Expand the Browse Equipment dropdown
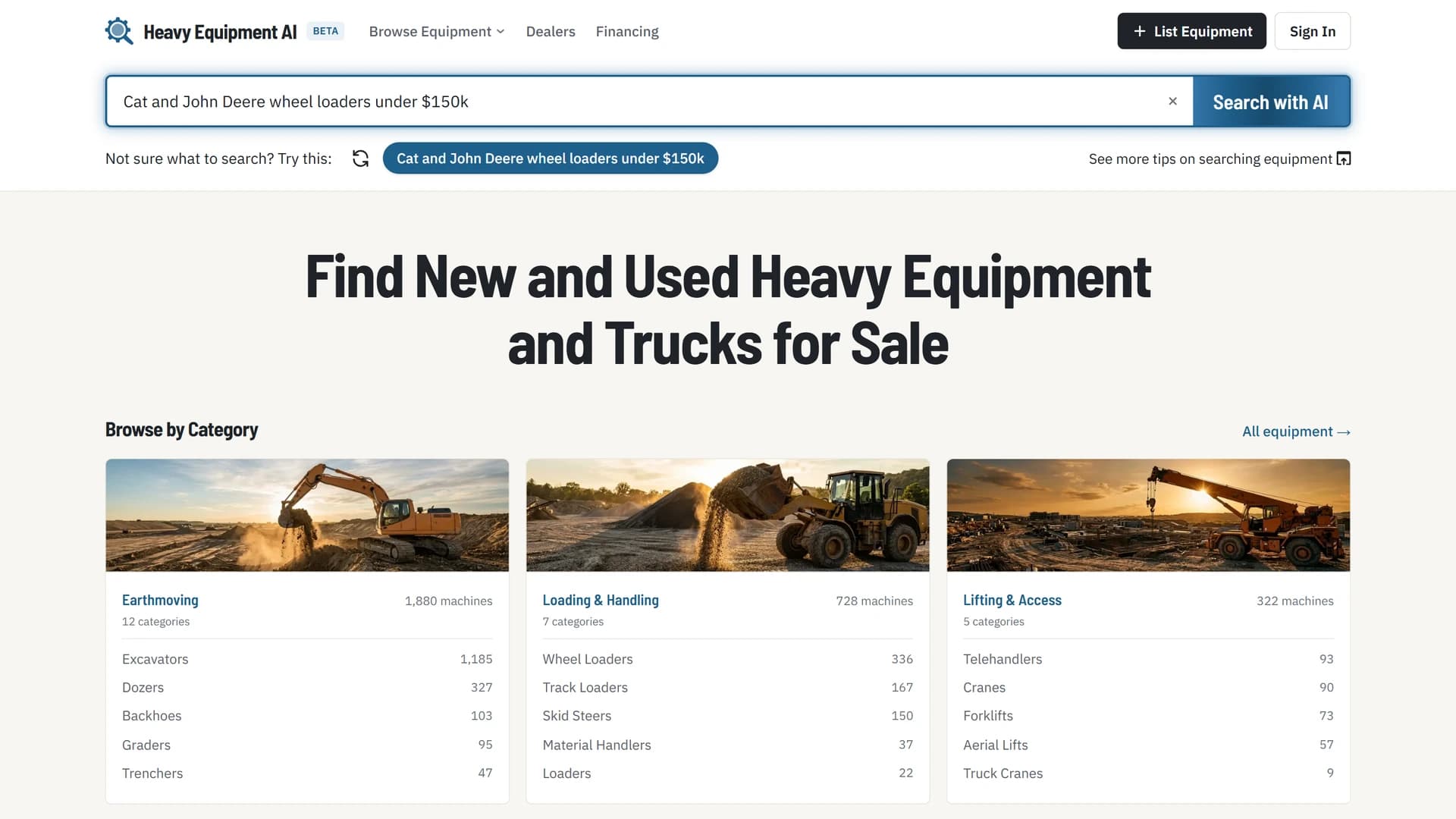The height and width of the screenshot is (819, 1456). (437, 31)
